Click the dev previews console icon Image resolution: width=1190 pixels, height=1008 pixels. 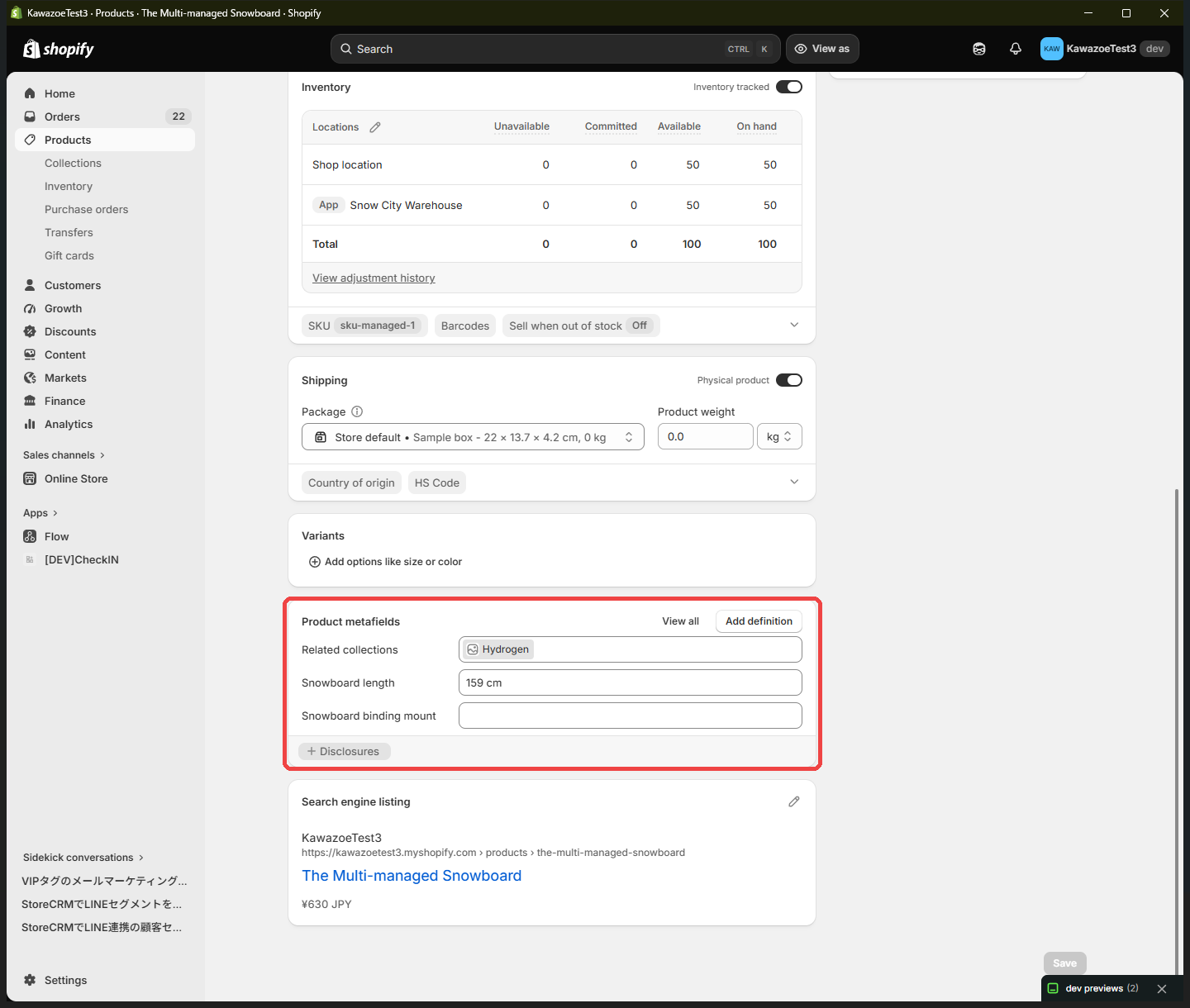(x=1054, y=988)
